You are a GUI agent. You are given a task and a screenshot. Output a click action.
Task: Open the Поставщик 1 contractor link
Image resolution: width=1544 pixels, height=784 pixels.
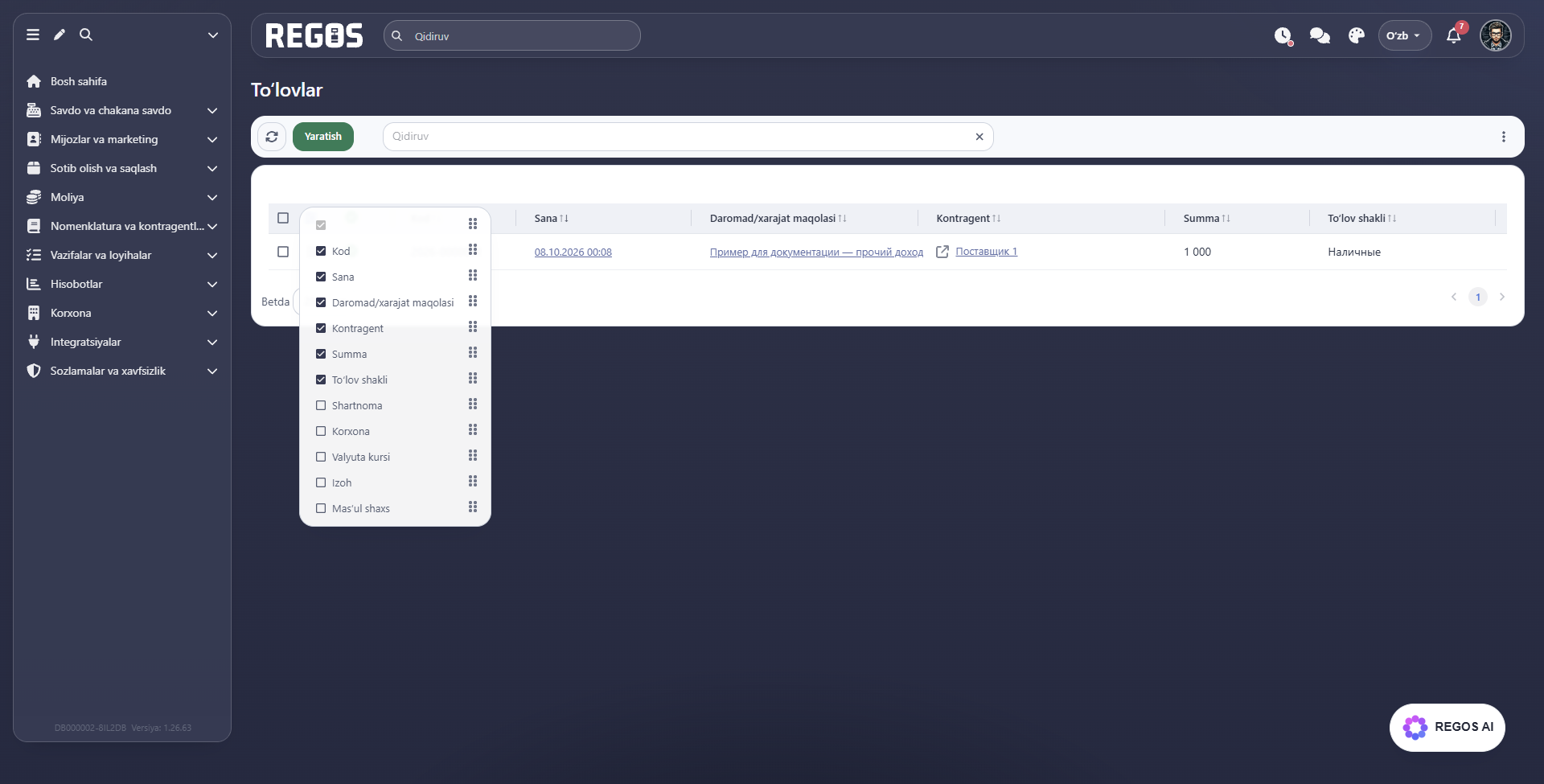pyautogui.click(x=986, y=252)
